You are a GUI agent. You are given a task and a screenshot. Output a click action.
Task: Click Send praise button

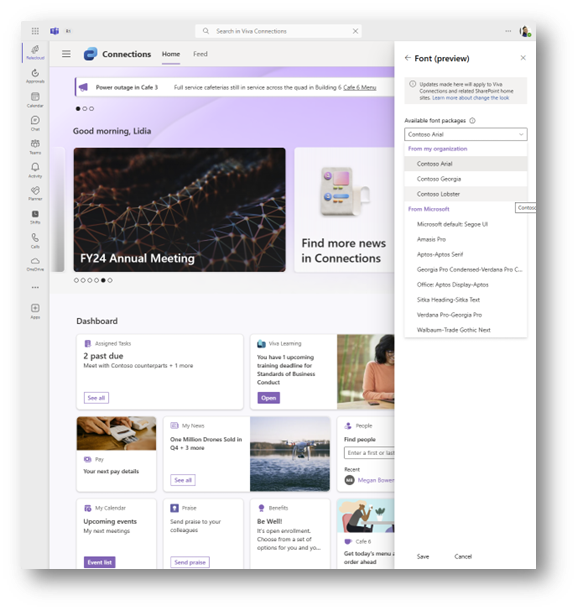190,562
